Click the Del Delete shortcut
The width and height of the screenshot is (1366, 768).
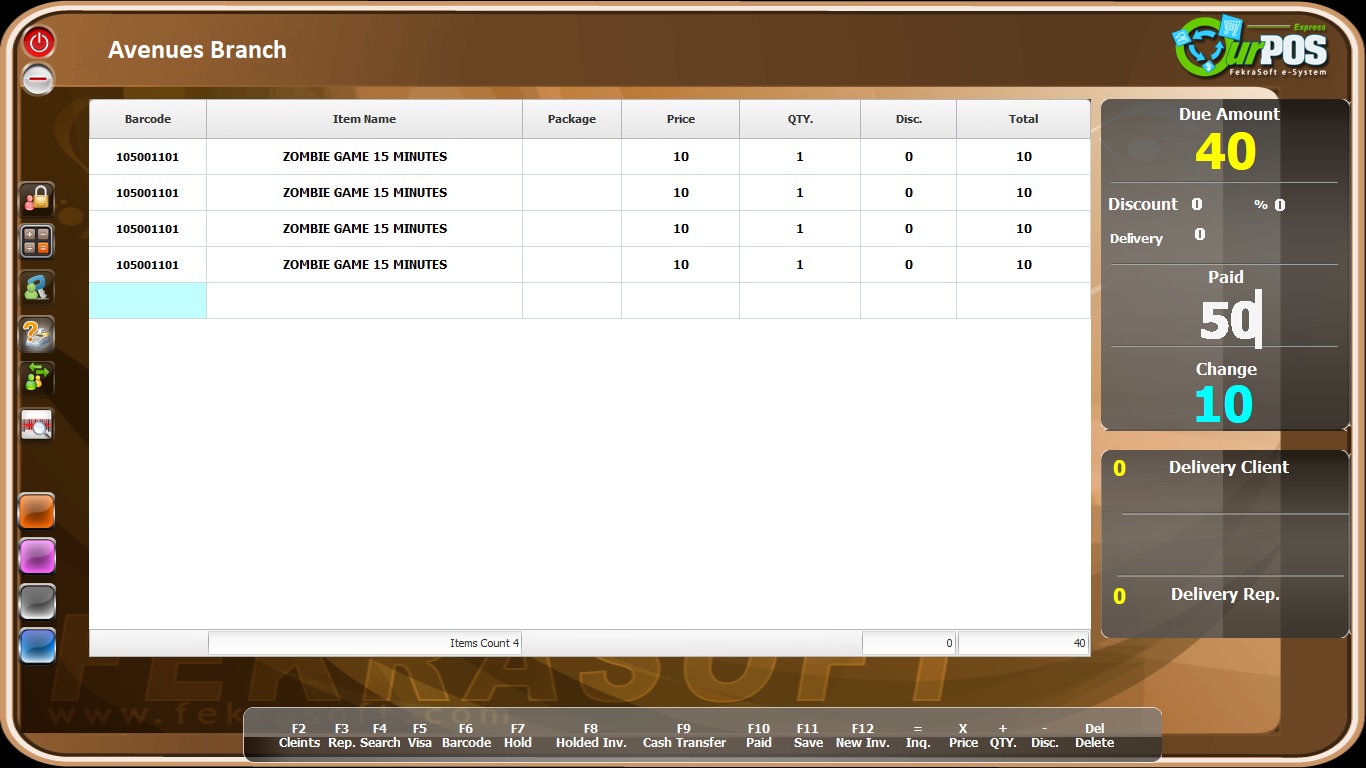pos(1094,736)
